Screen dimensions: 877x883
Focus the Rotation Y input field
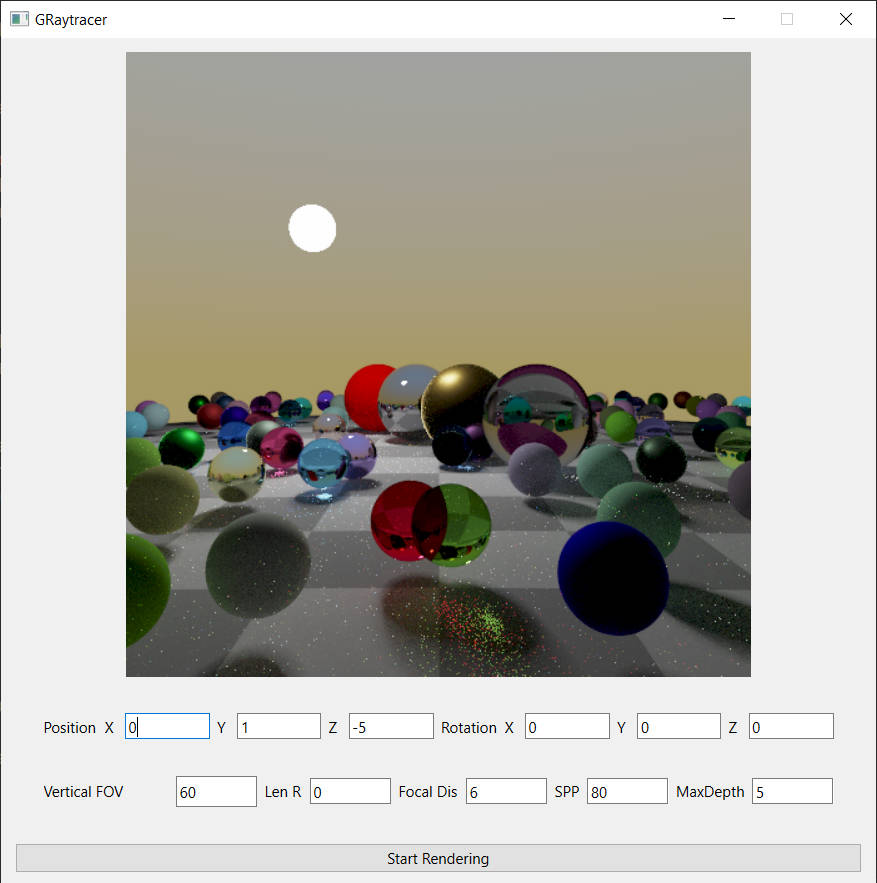(x=678, y=727)
